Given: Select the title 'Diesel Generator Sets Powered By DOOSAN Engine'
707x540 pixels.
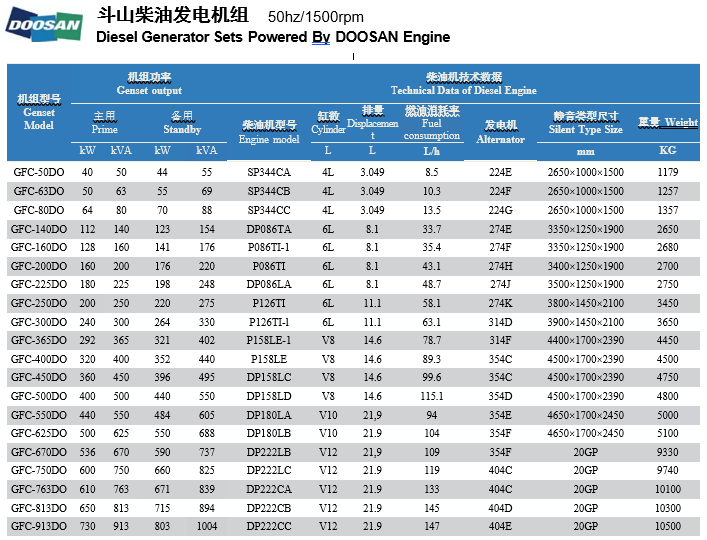Looking at the screenshot, I should pyautogui.click(x=273, y=37).
